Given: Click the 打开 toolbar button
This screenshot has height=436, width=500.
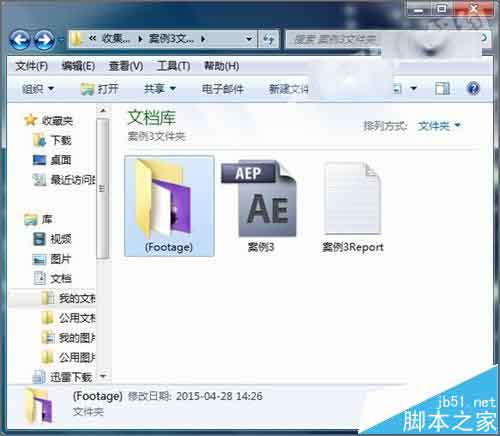Looking at the screenshot, I should (x=100, y=89).
